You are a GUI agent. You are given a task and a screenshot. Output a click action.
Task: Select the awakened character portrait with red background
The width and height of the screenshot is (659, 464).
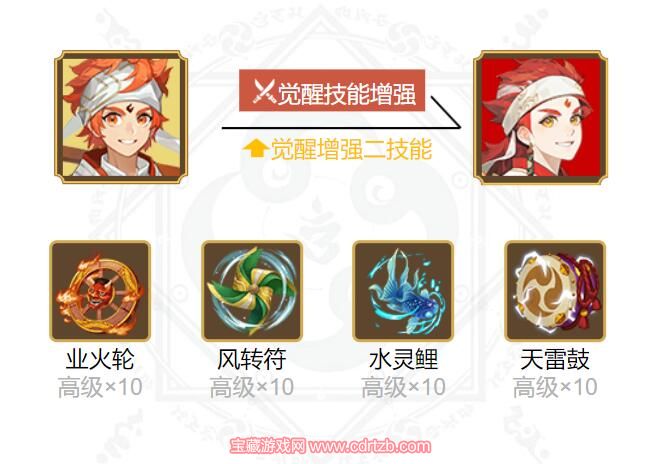[x=540, y=118]
